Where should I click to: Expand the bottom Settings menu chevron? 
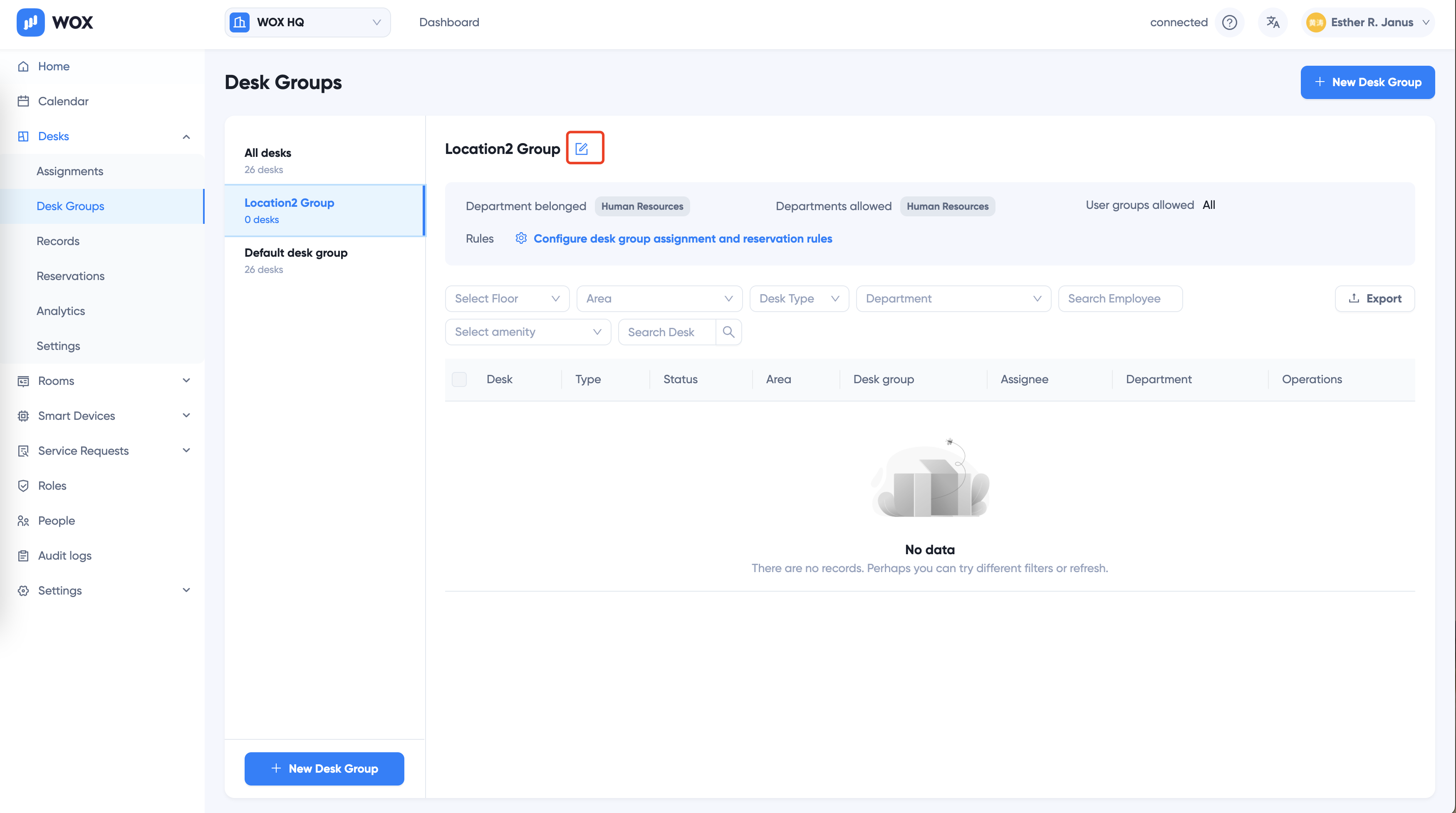(186, 590)
